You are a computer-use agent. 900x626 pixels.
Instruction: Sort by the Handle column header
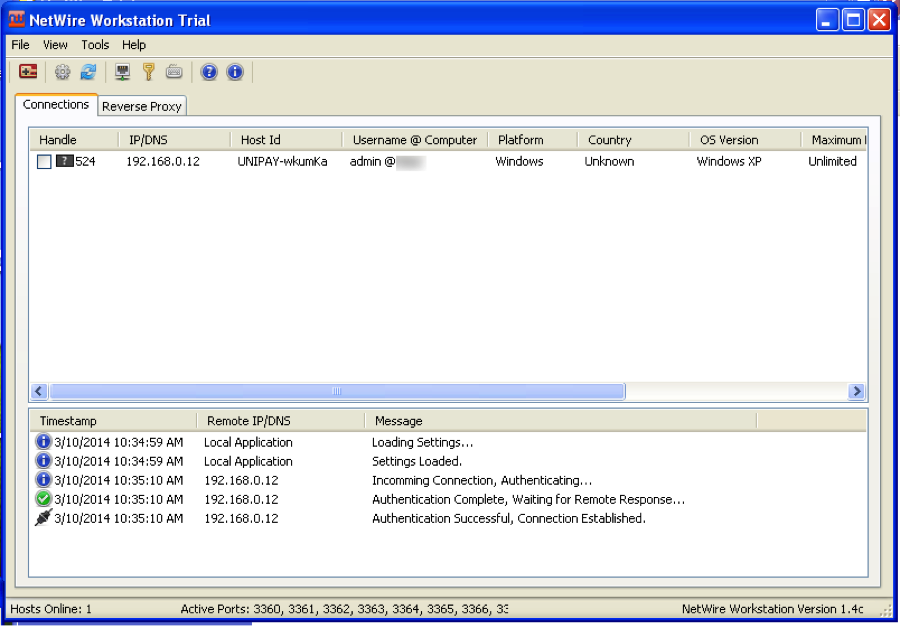(x=74, y=140)
